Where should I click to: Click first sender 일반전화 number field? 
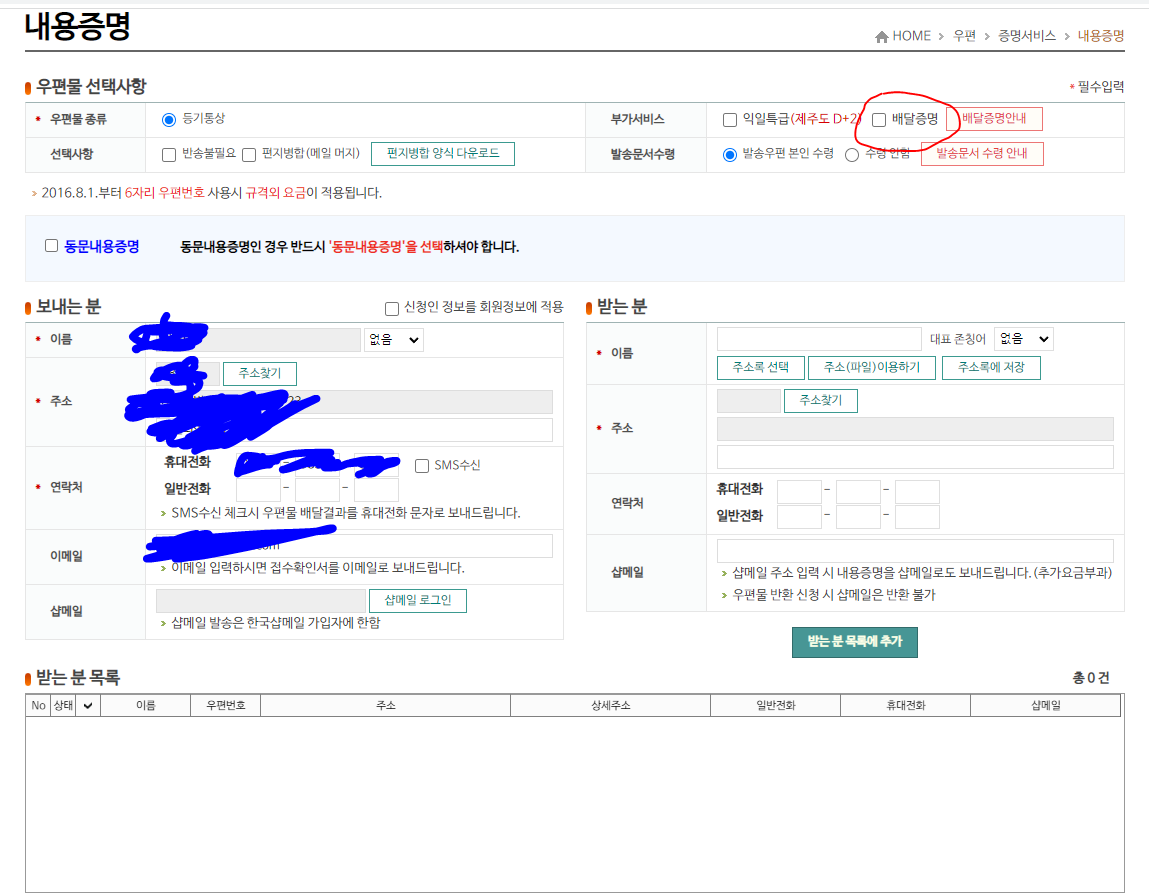pos(258,490)
